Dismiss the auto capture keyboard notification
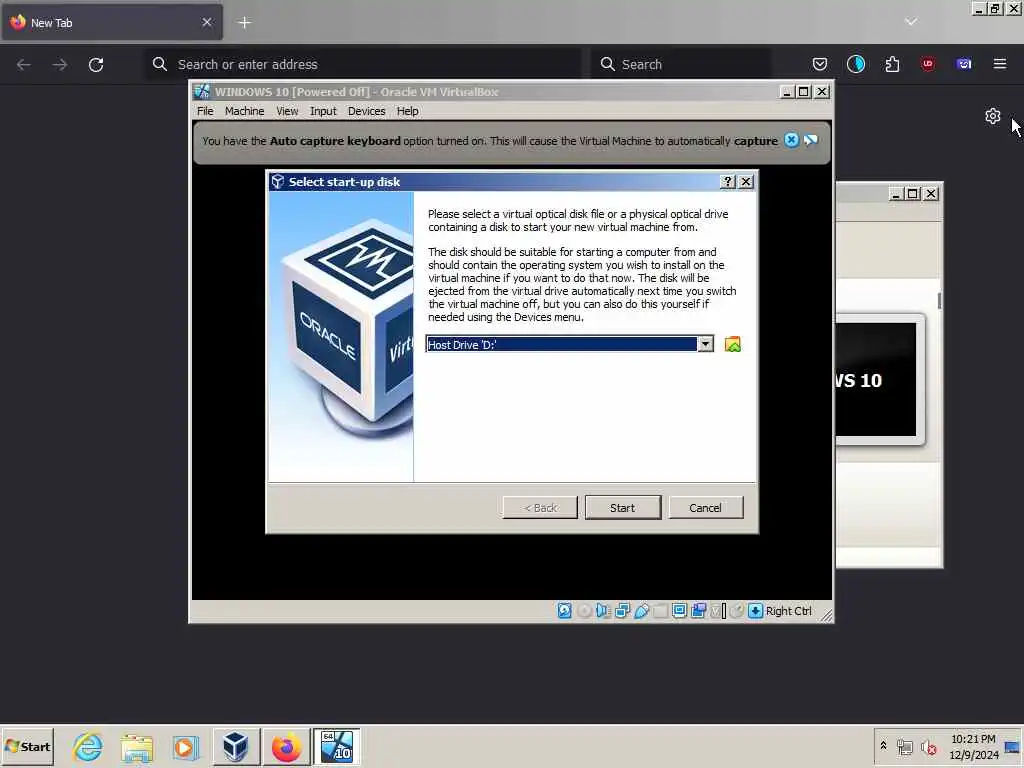This screenshot has width=1024, height=768. click(x=791, y=140)
